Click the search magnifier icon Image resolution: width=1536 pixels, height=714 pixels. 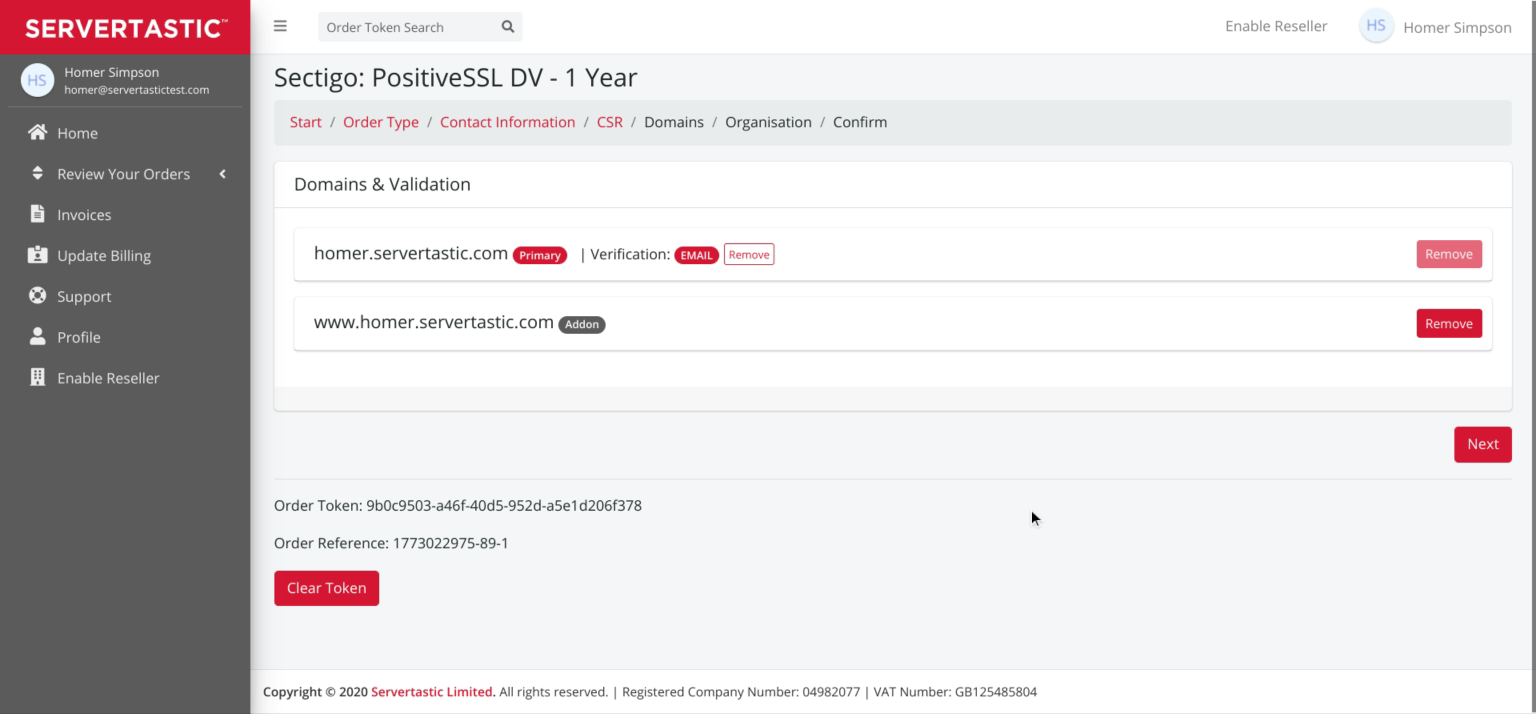click(507, 27)
